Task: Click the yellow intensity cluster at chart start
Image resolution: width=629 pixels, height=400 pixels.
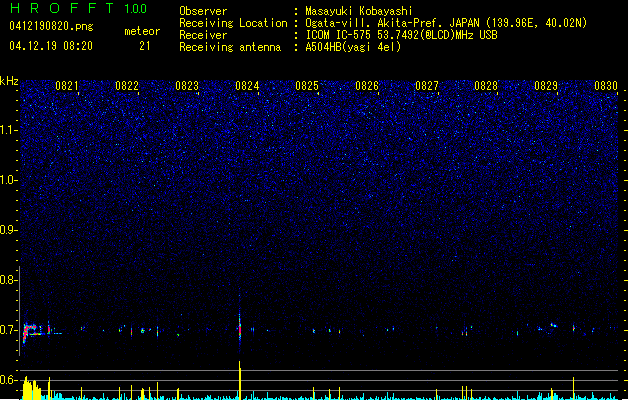Action: click(x=32, y=388)
